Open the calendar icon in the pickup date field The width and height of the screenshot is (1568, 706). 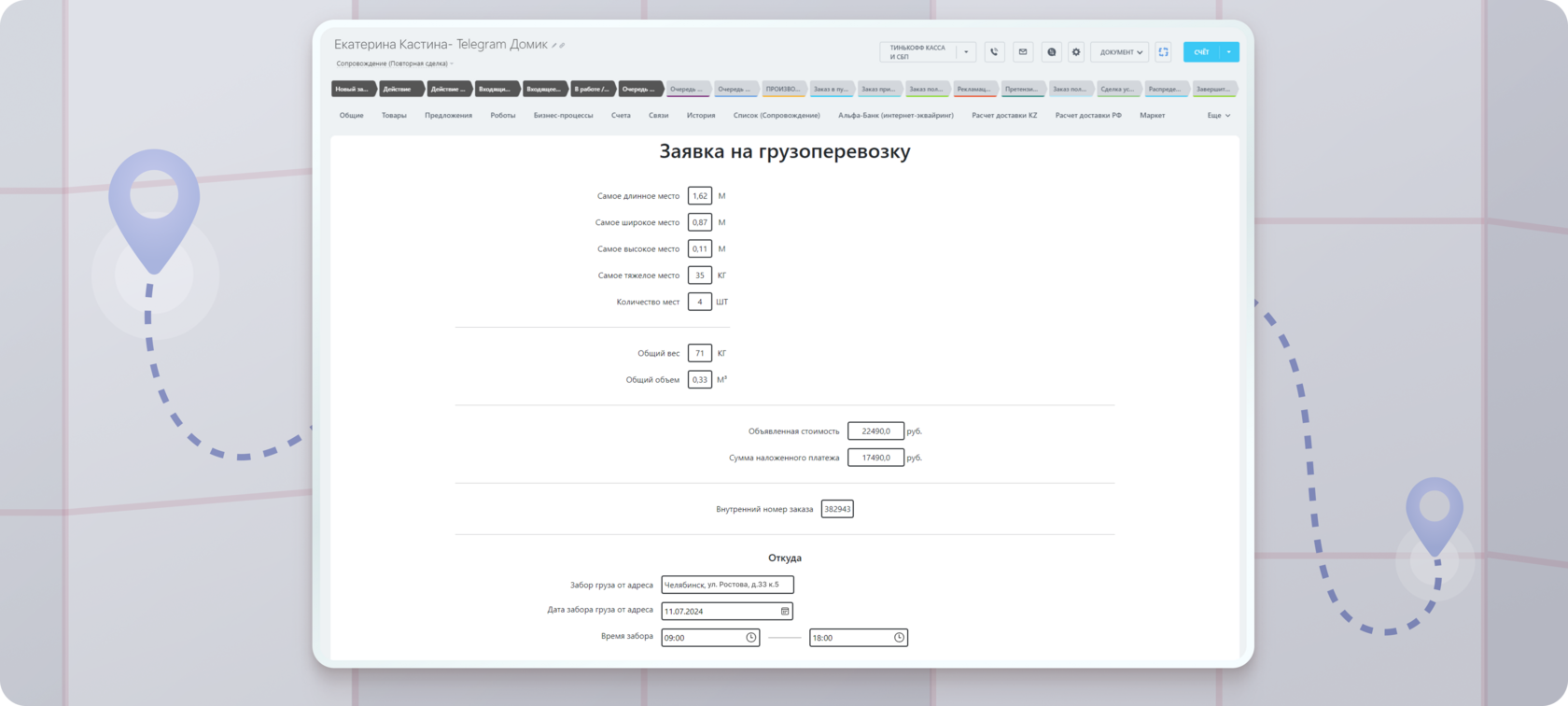point(785,612)
